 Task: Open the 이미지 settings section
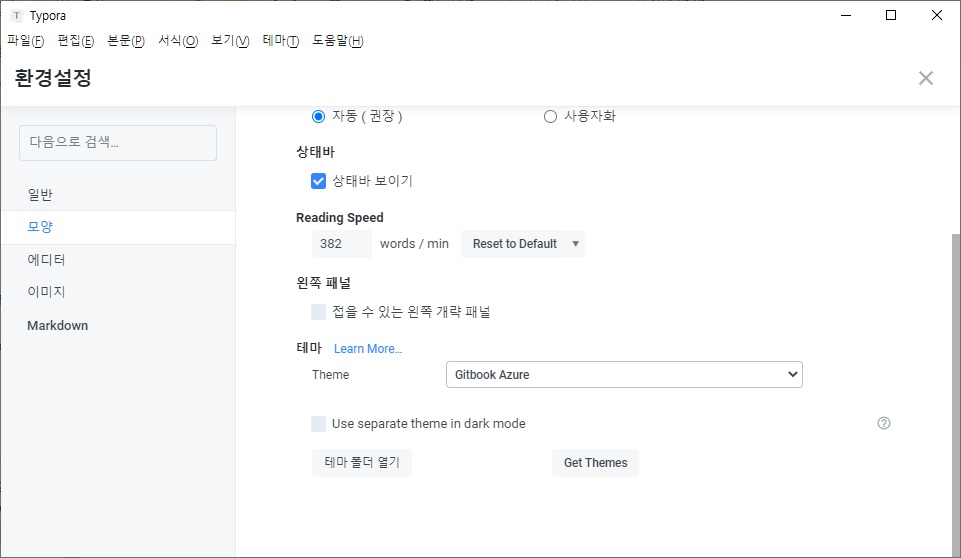click(x=118, y=292)
